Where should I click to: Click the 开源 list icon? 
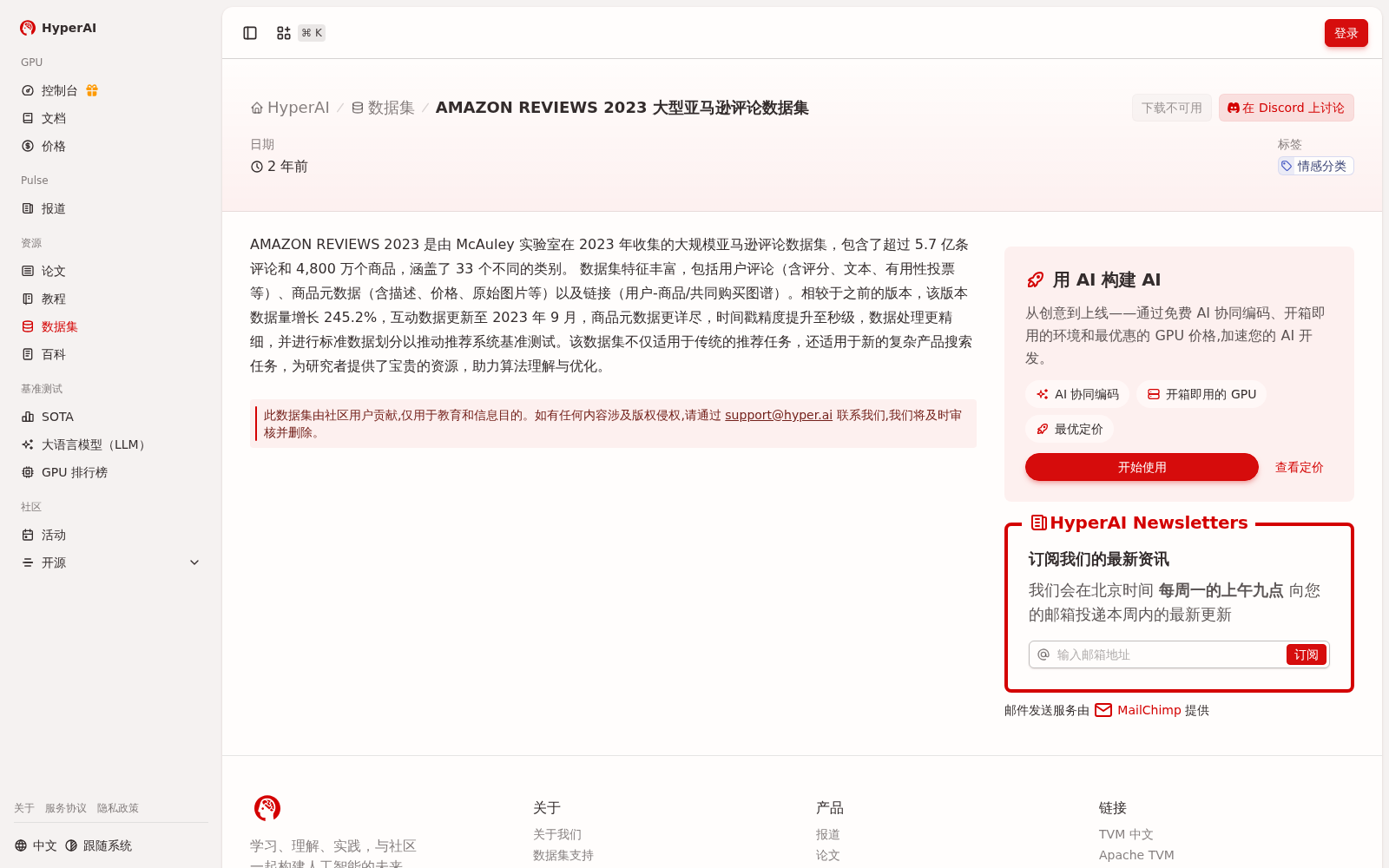[x=28, y=562]
